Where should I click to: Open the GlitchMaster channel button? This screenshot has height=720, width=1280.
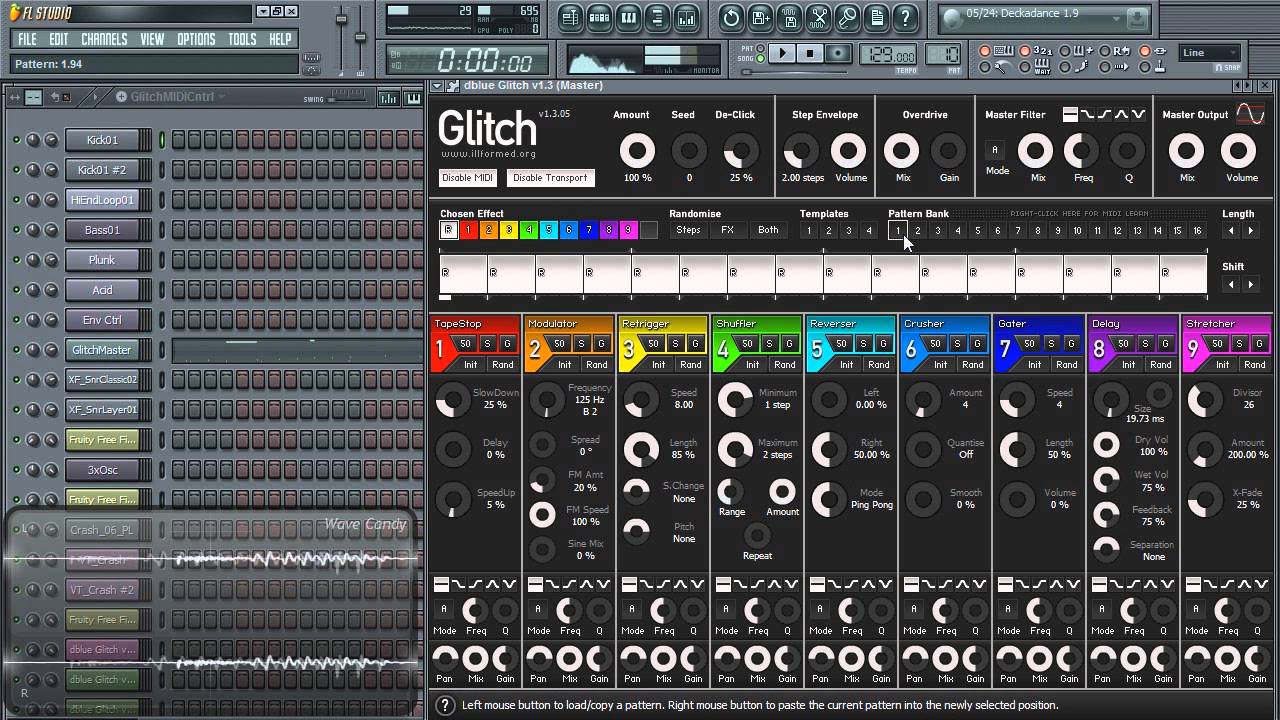click(102, 350)
